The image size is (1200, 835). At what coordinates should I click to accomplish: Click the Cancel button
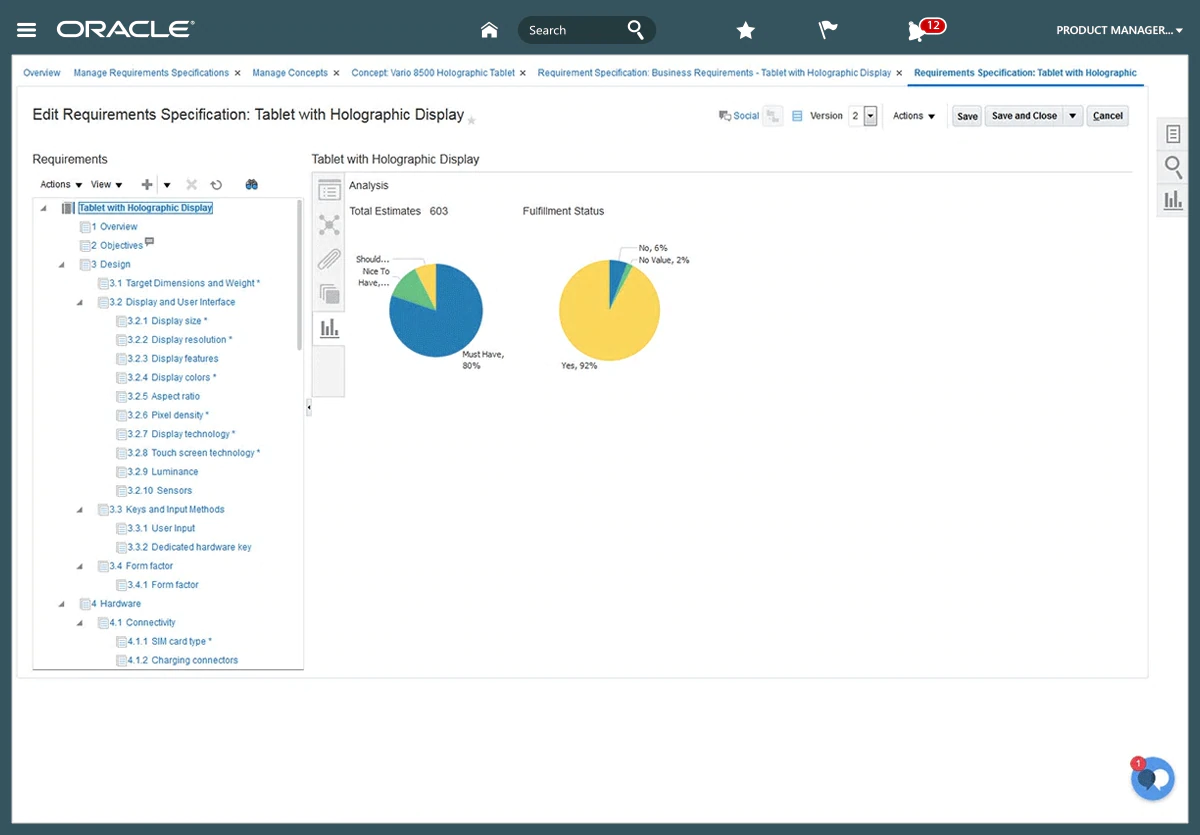pyautogui.click(x=1107, y=116)
